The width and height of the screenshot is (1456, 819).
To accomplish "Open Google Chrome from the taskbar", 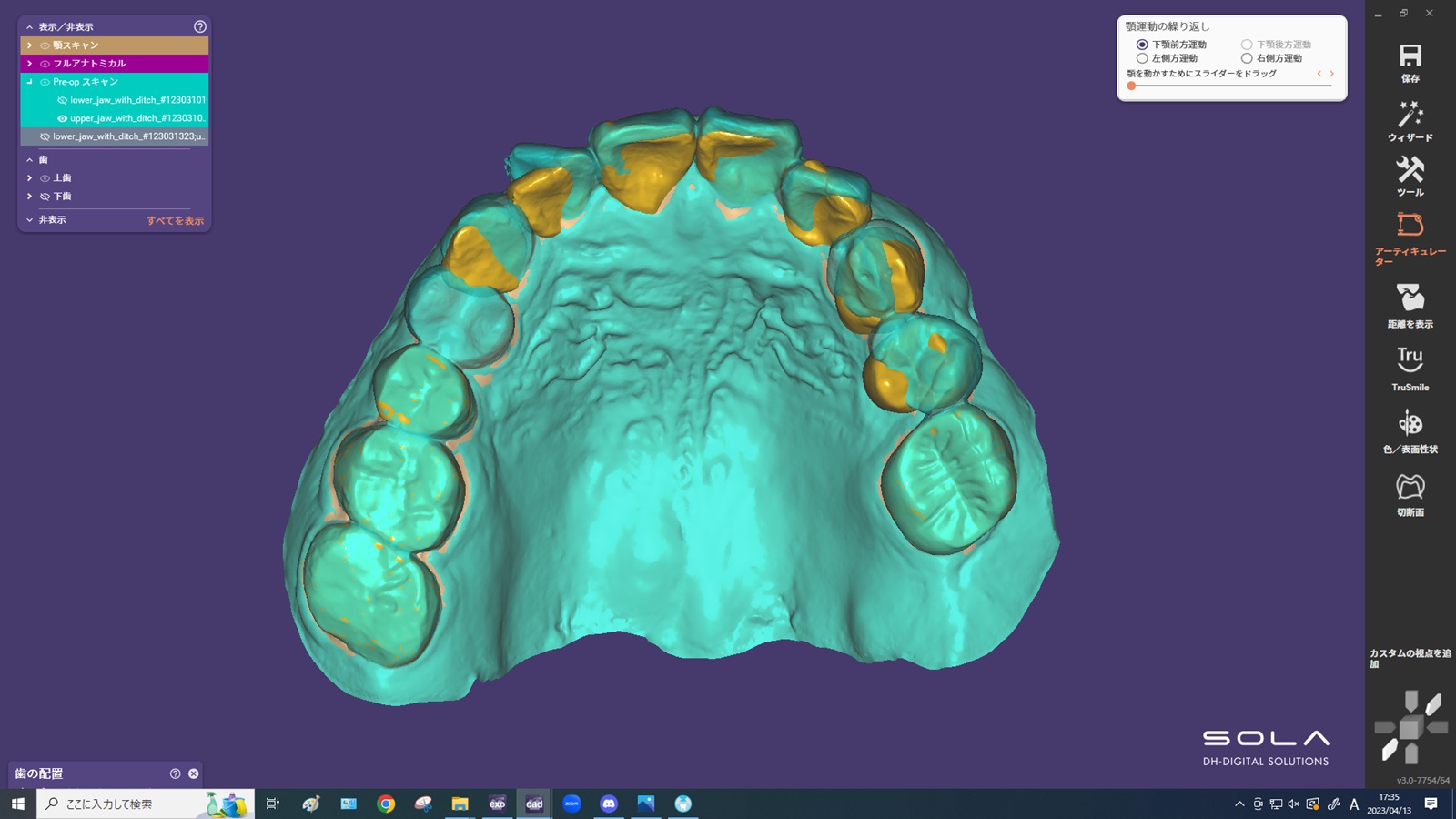I will click(x=386, y=804).
